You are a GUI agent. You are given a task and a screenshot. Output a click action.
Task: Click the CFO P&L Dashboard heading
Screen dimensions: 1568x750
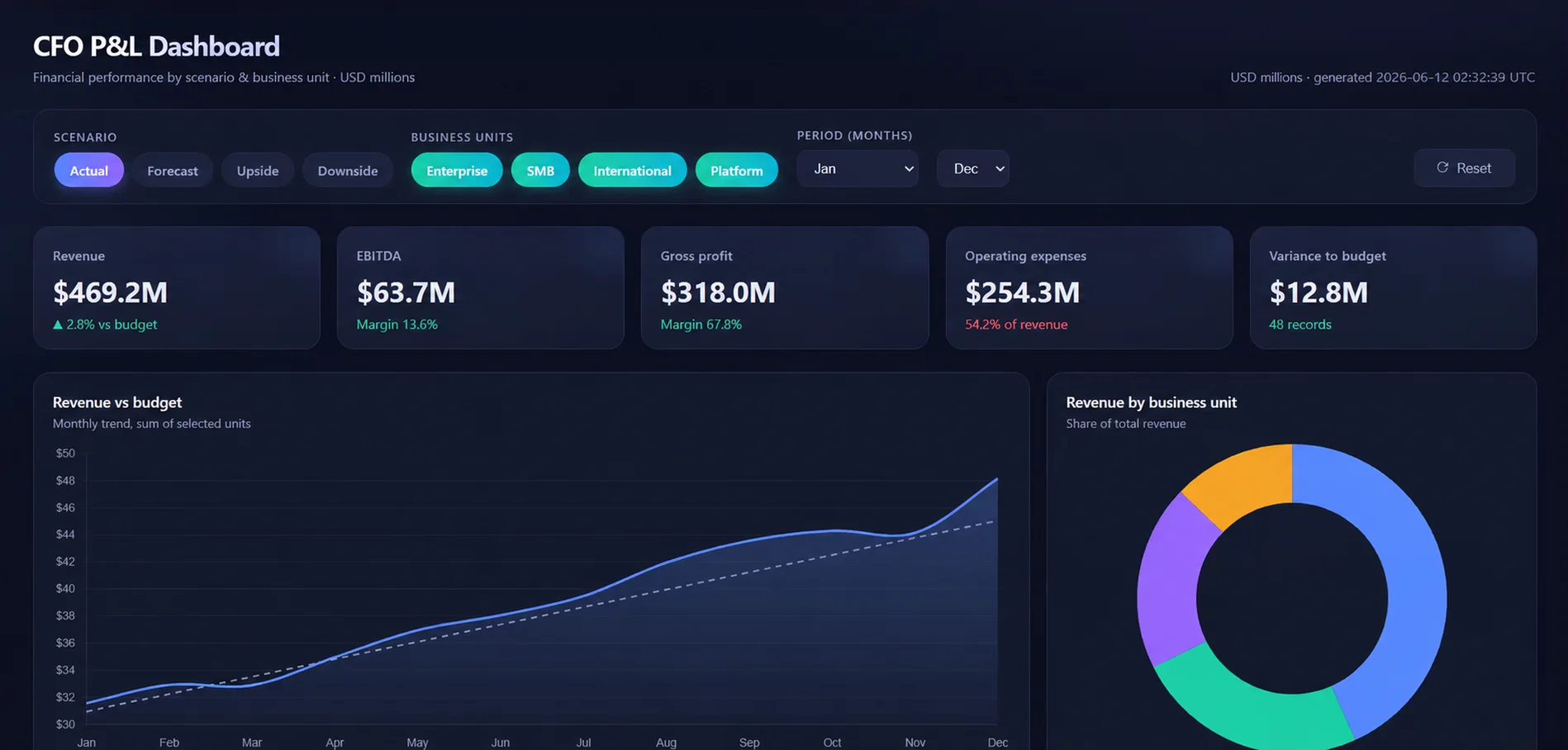tap(156, 46)
